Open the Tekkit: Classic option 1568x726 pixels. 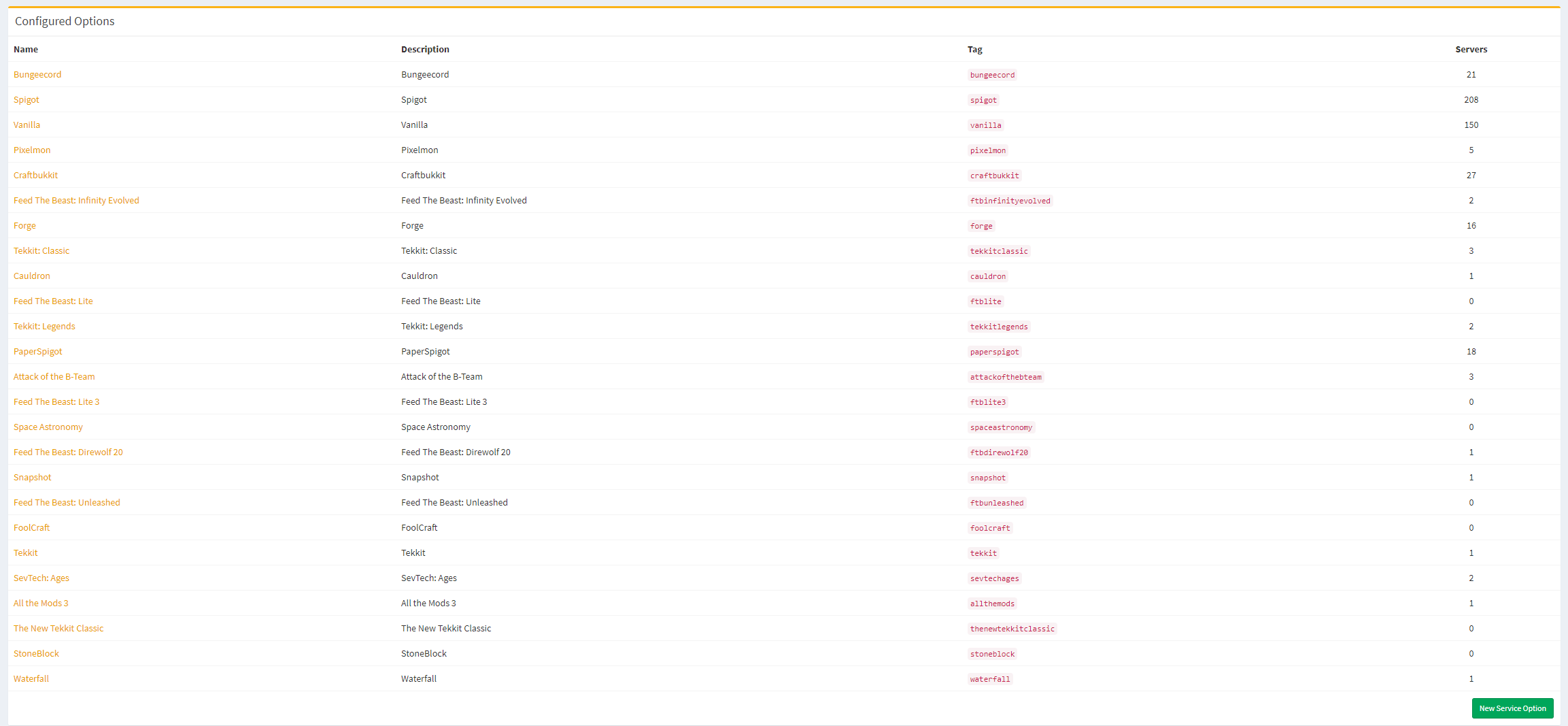[x=41, y=251]
